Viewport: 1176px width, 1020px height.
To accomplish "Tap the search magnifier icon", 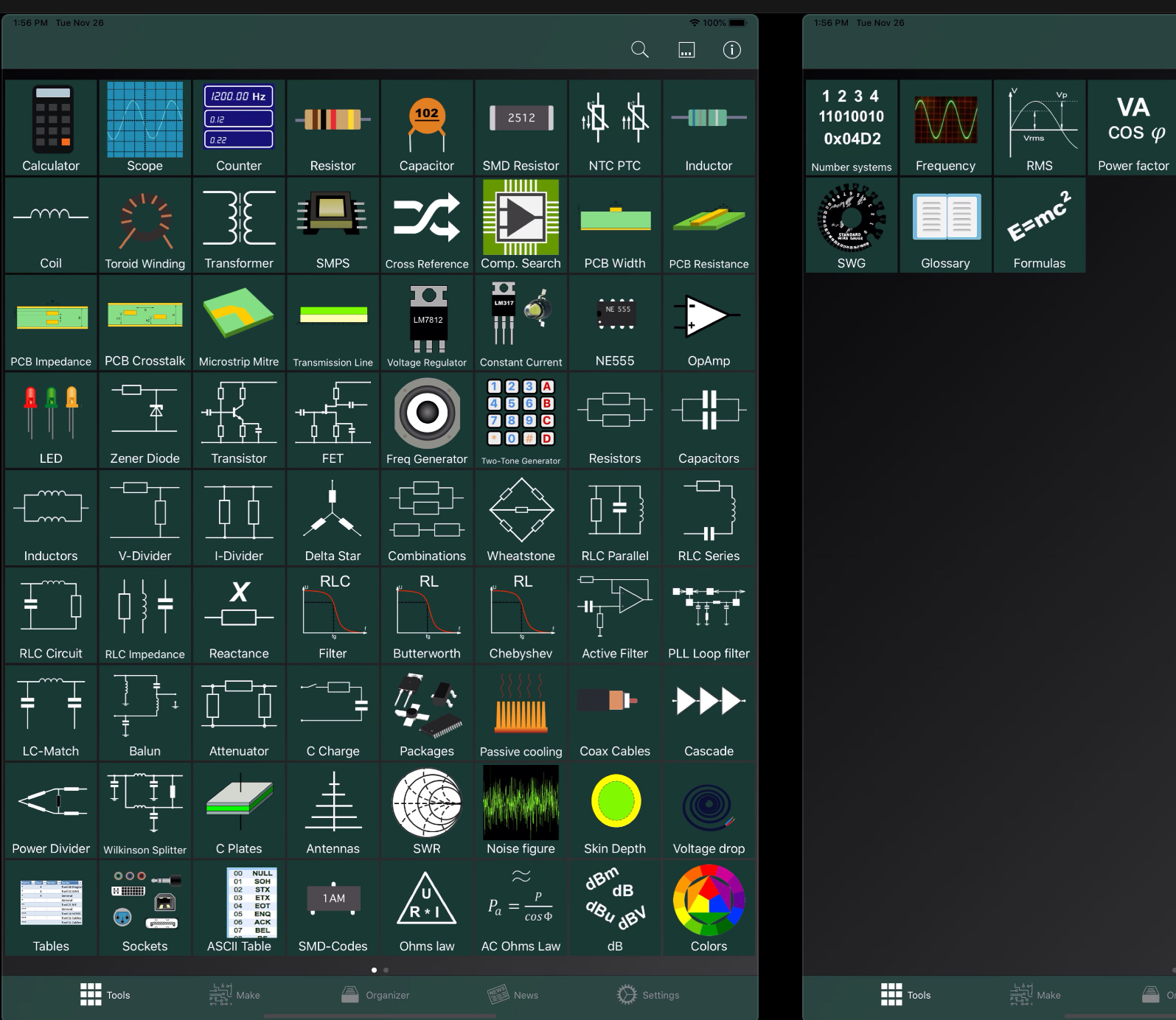I will [x=640, y=49].
